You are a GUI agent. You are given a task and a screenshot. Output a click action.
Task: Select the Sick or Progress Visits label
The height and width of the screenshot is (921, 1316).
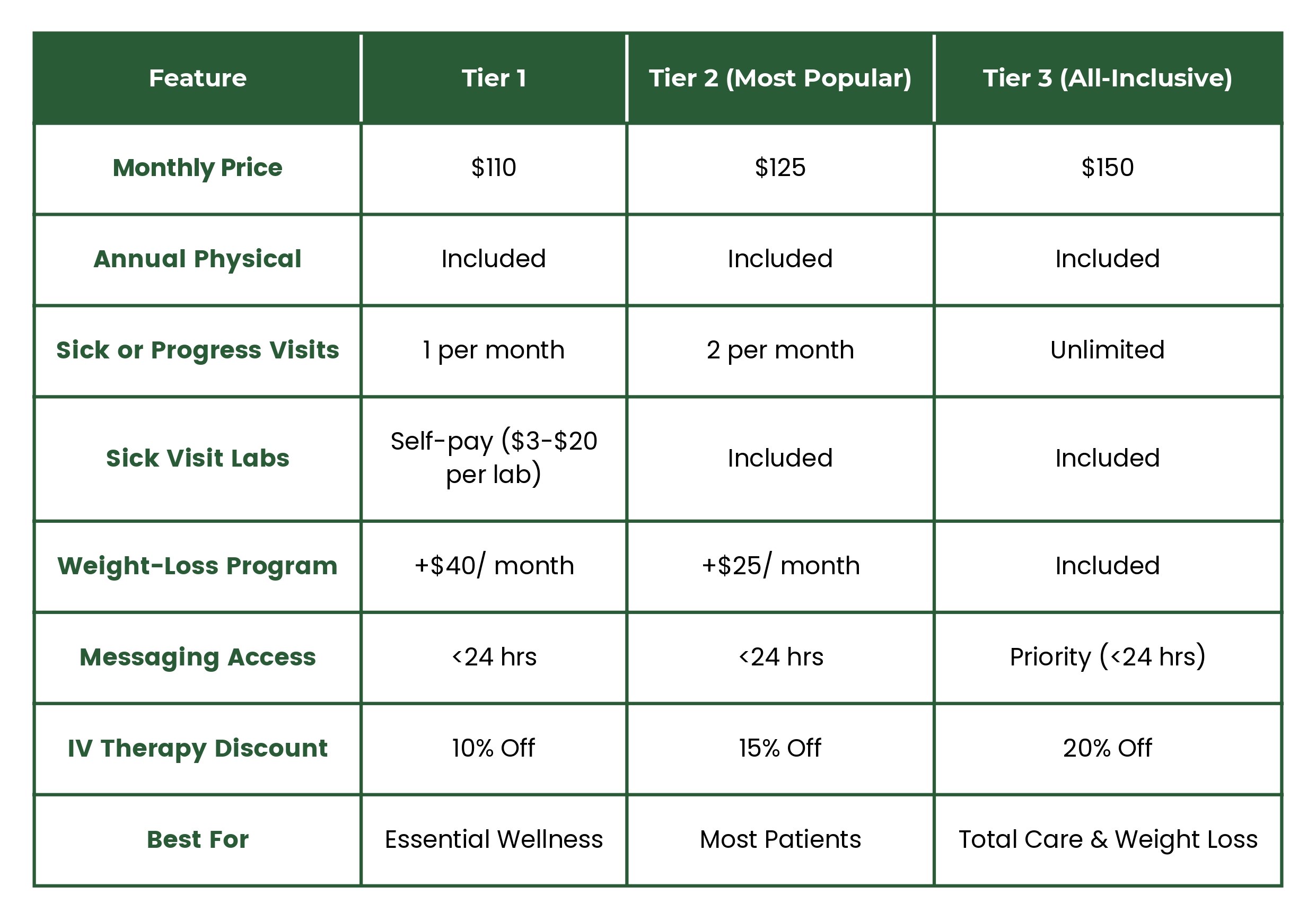(197, 350)
